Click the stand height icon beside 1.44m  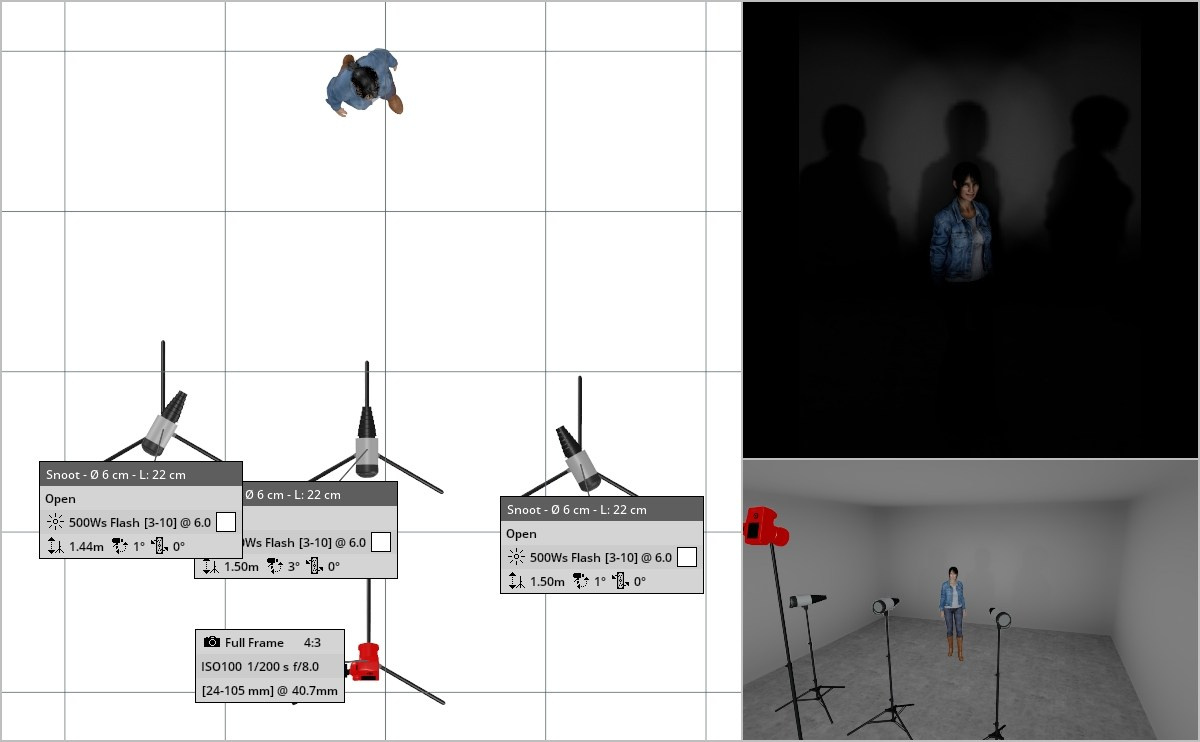tap(55, 546)
